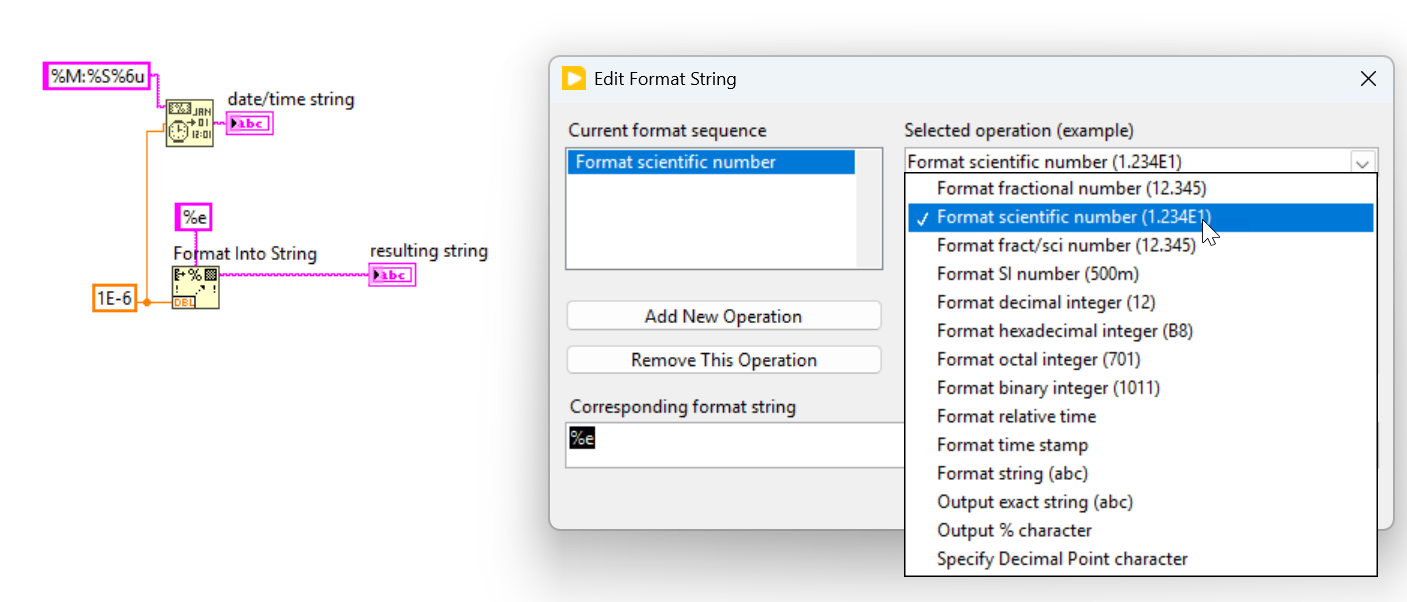Select Format scientific number in sequence list
The height and width of the screenshot is (602, 1407).
711,162
